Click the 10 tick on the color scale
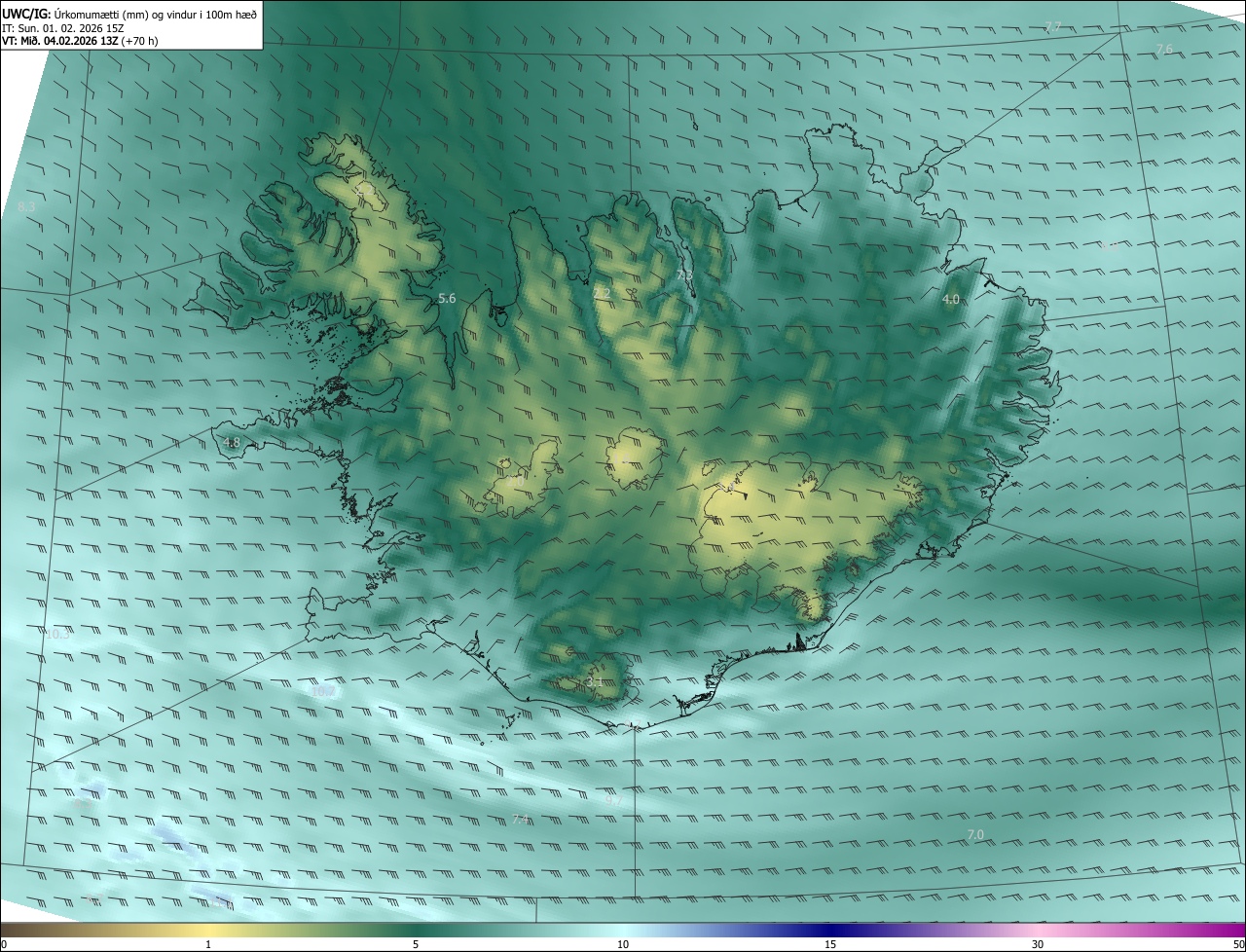This screenshot has width=1246, height=952. (623, 945)
